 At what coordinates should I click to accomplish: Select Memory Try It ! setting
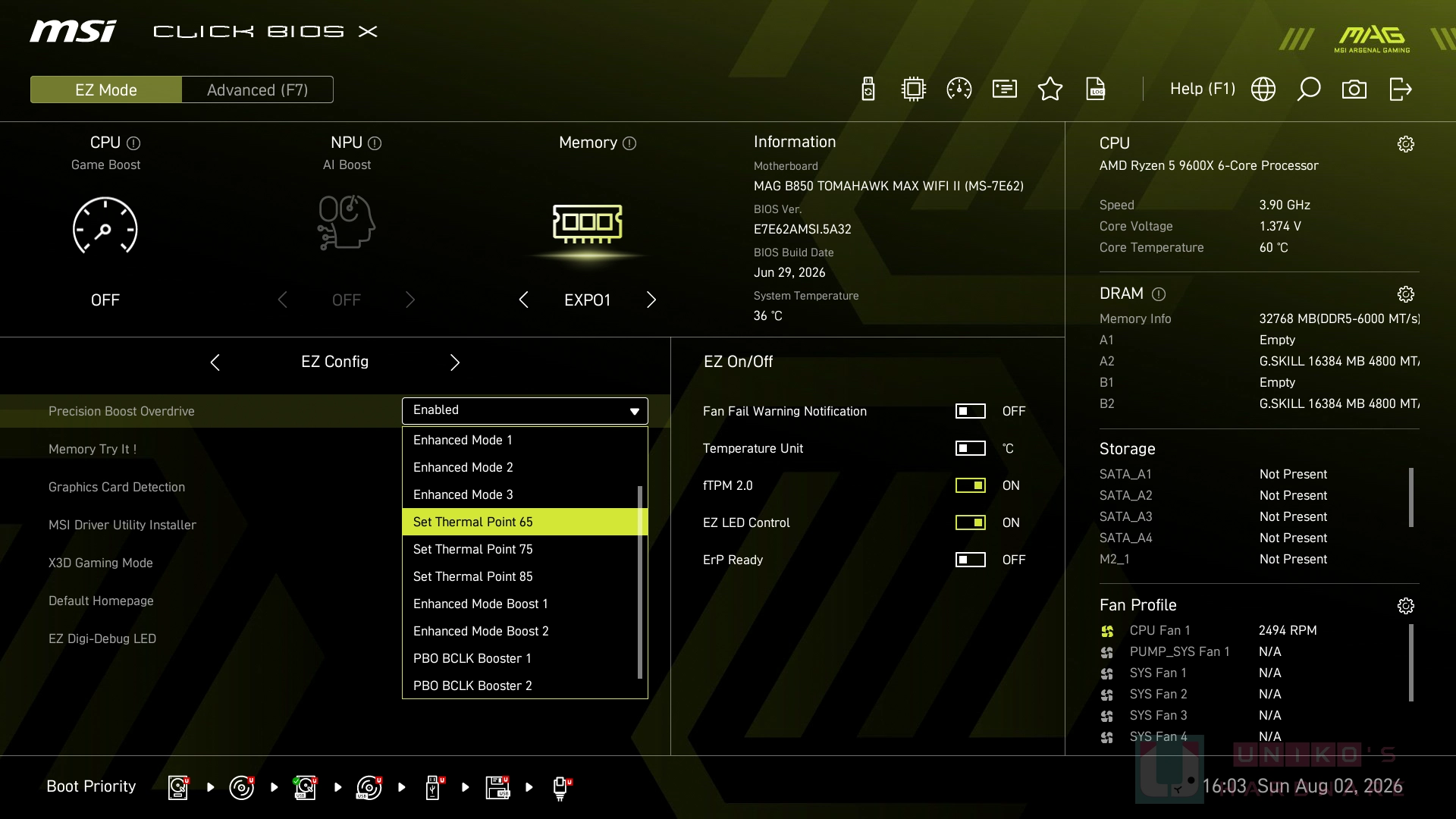point(93,449)
